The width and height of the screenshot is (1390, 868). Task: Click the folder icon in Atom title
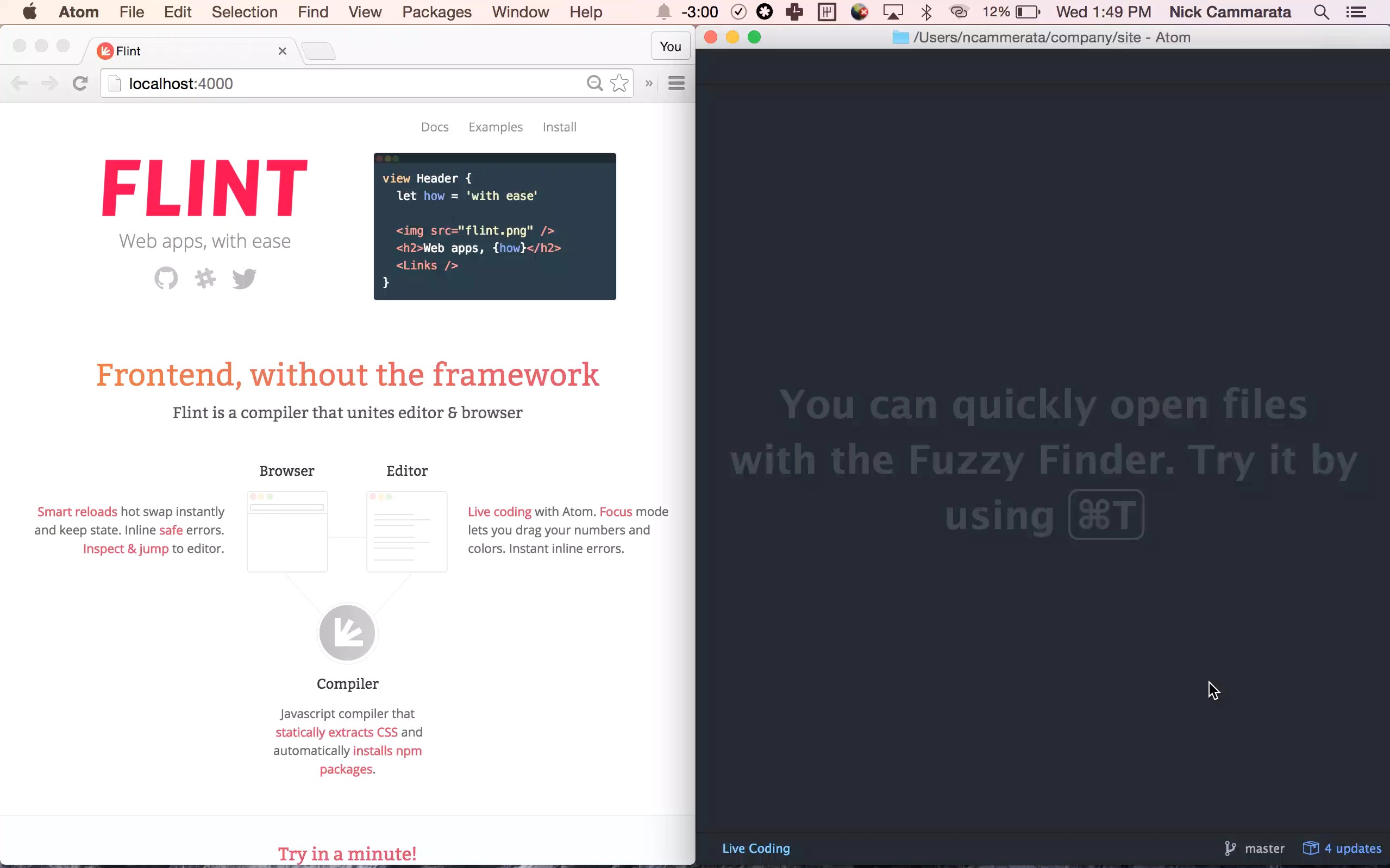coord(900,37)
